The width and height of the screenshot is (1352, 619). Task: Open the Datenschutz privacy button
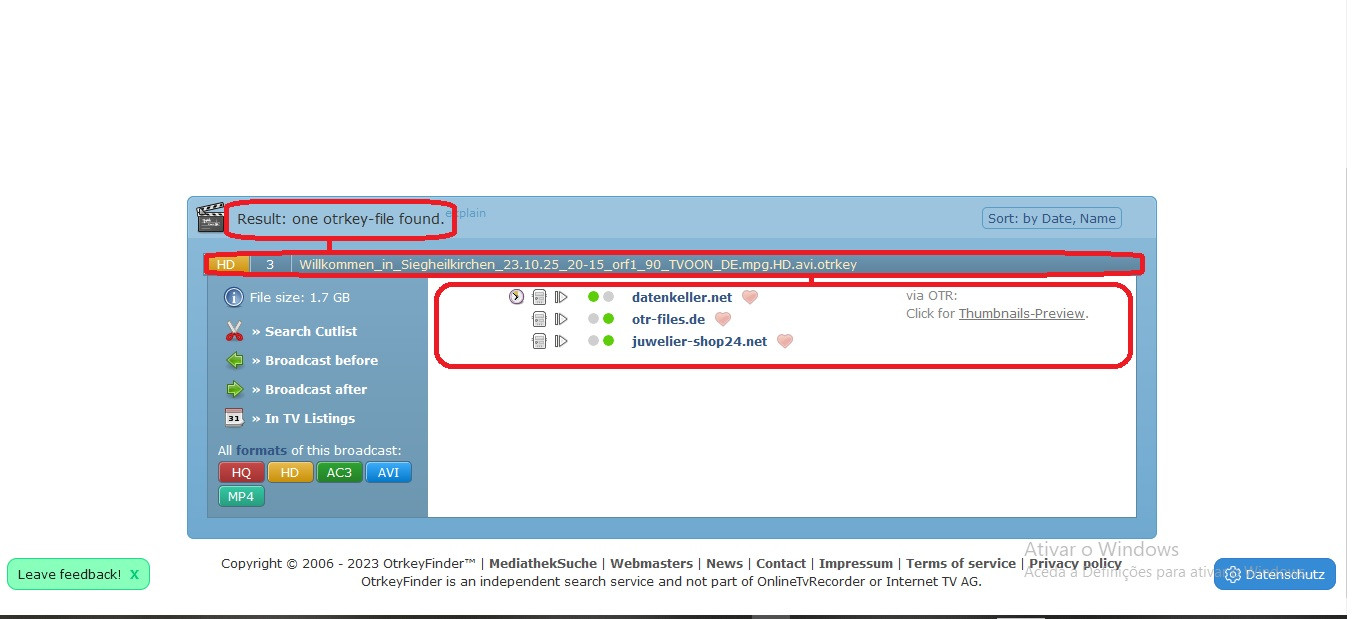(1274, 574)
